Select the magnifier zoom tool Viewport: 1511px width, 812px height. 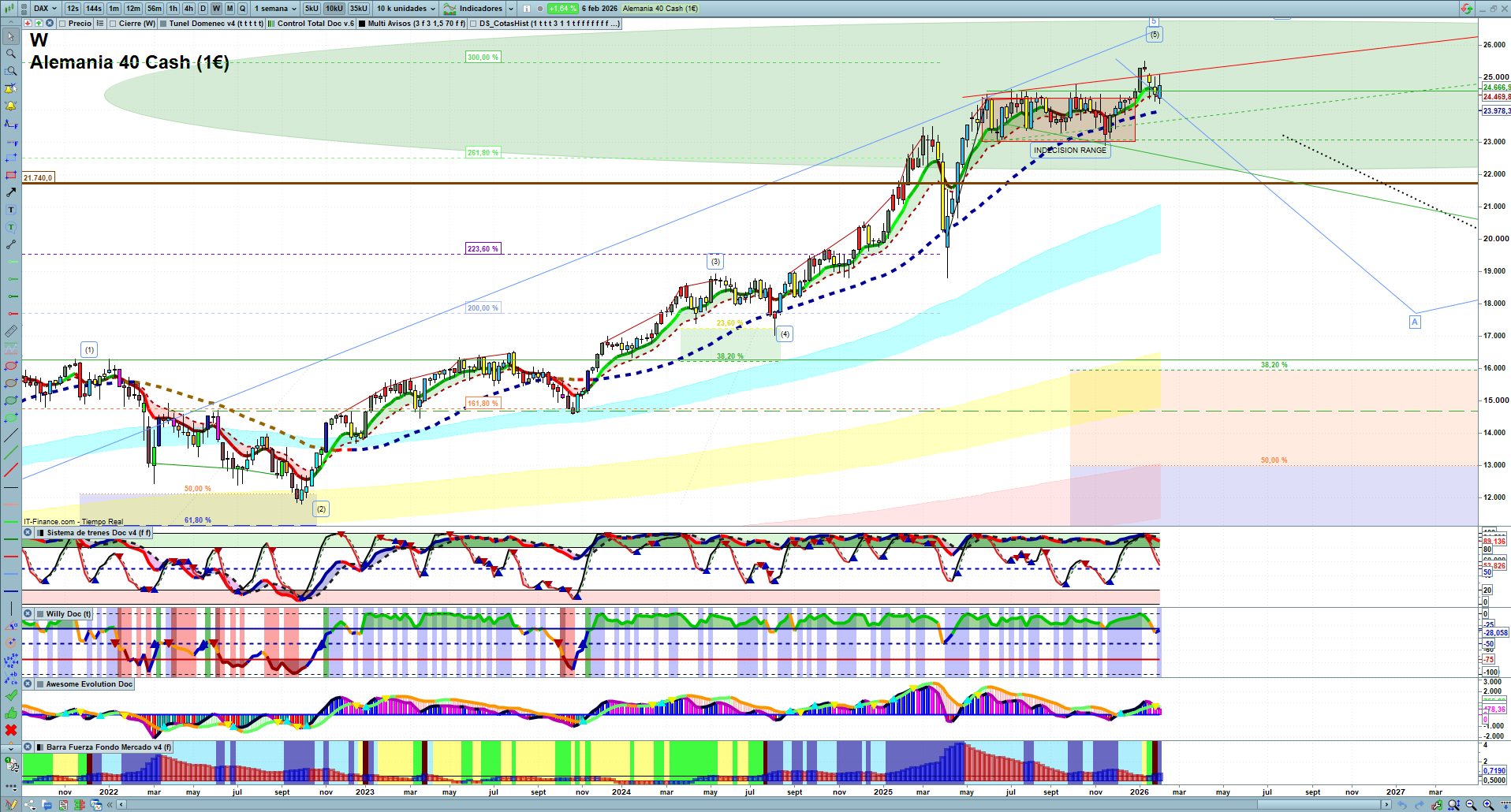[11, 54]
